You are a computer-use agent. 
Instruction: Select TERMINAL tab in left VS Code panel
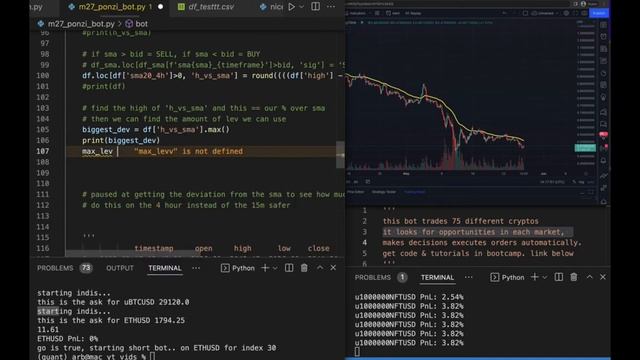pyautogui.click(x=164, y=268)
